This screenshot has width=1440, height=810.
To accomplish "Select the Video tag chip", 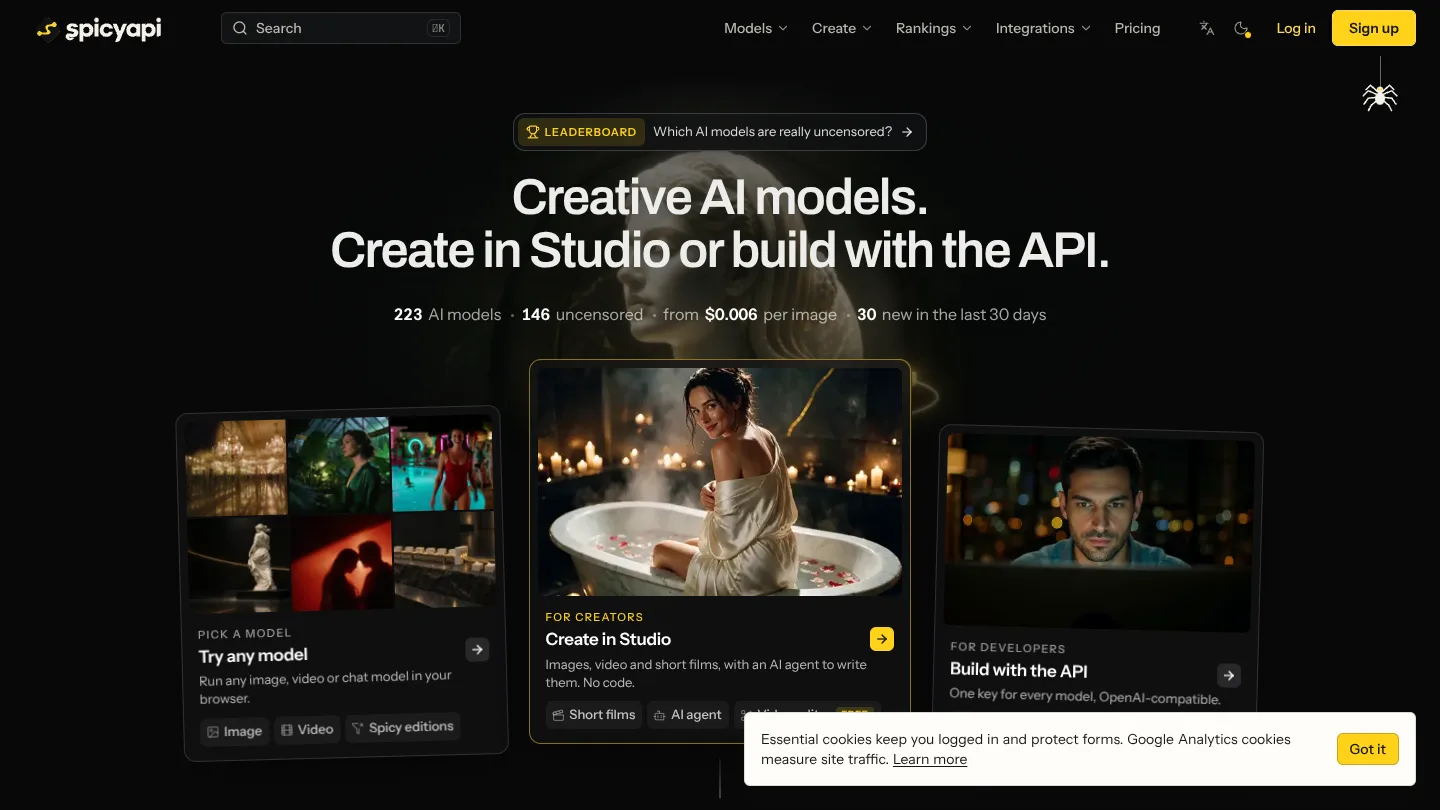I will (x=307, y=730).
